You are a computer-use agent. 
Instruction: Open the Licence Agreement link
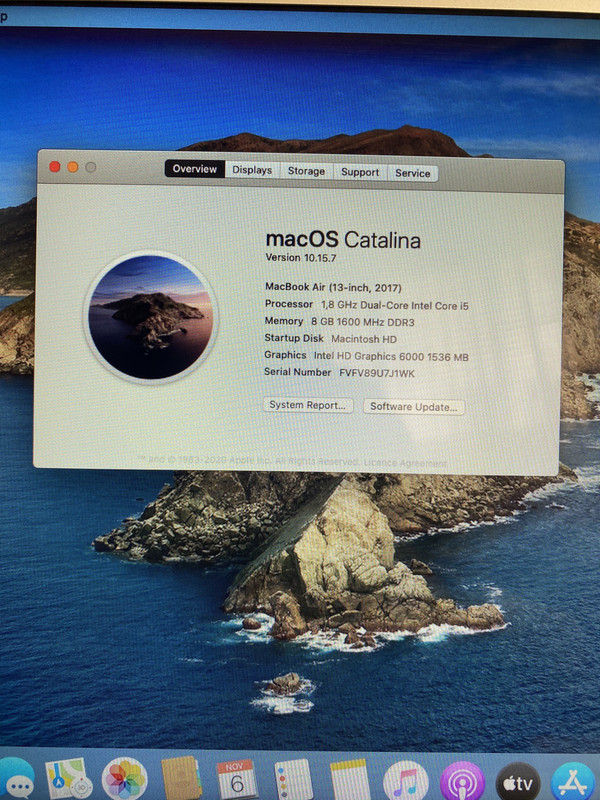[x=405, y=463]
